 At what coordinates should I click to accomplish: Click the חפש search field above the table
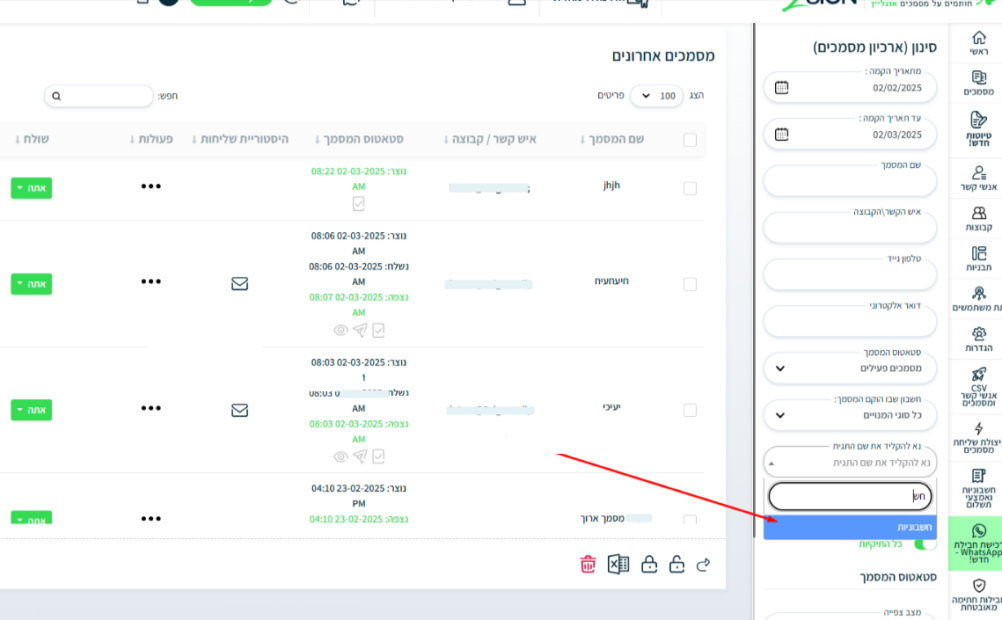[98, 96]
